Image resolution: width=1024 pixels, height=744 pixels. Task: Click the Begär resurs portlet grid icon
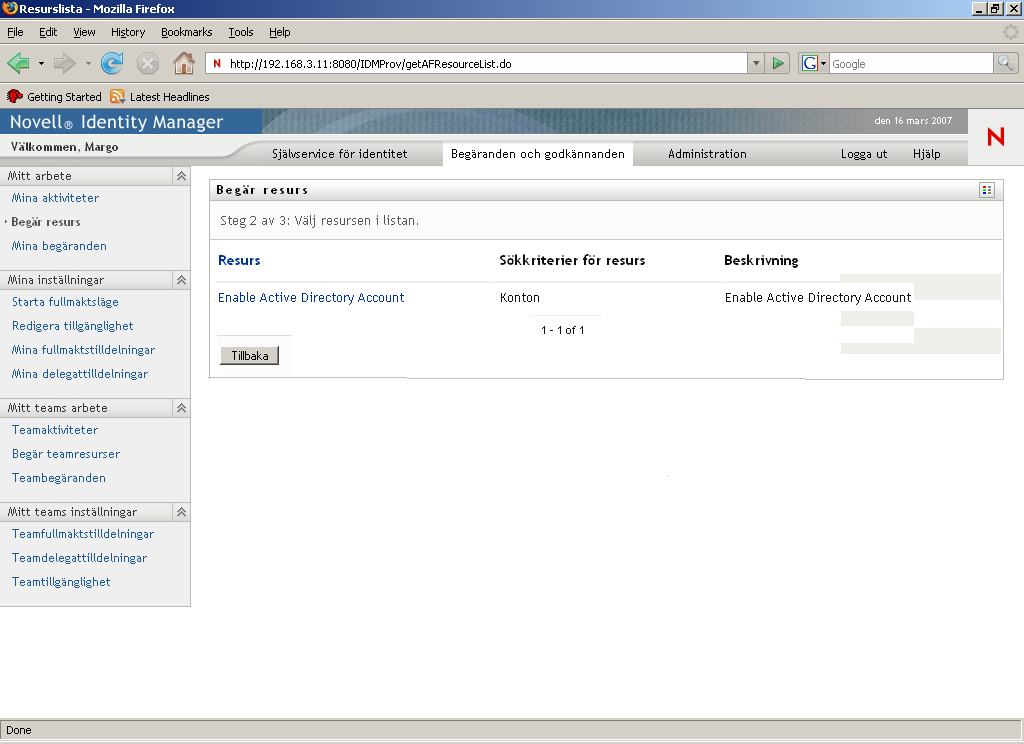987,190
